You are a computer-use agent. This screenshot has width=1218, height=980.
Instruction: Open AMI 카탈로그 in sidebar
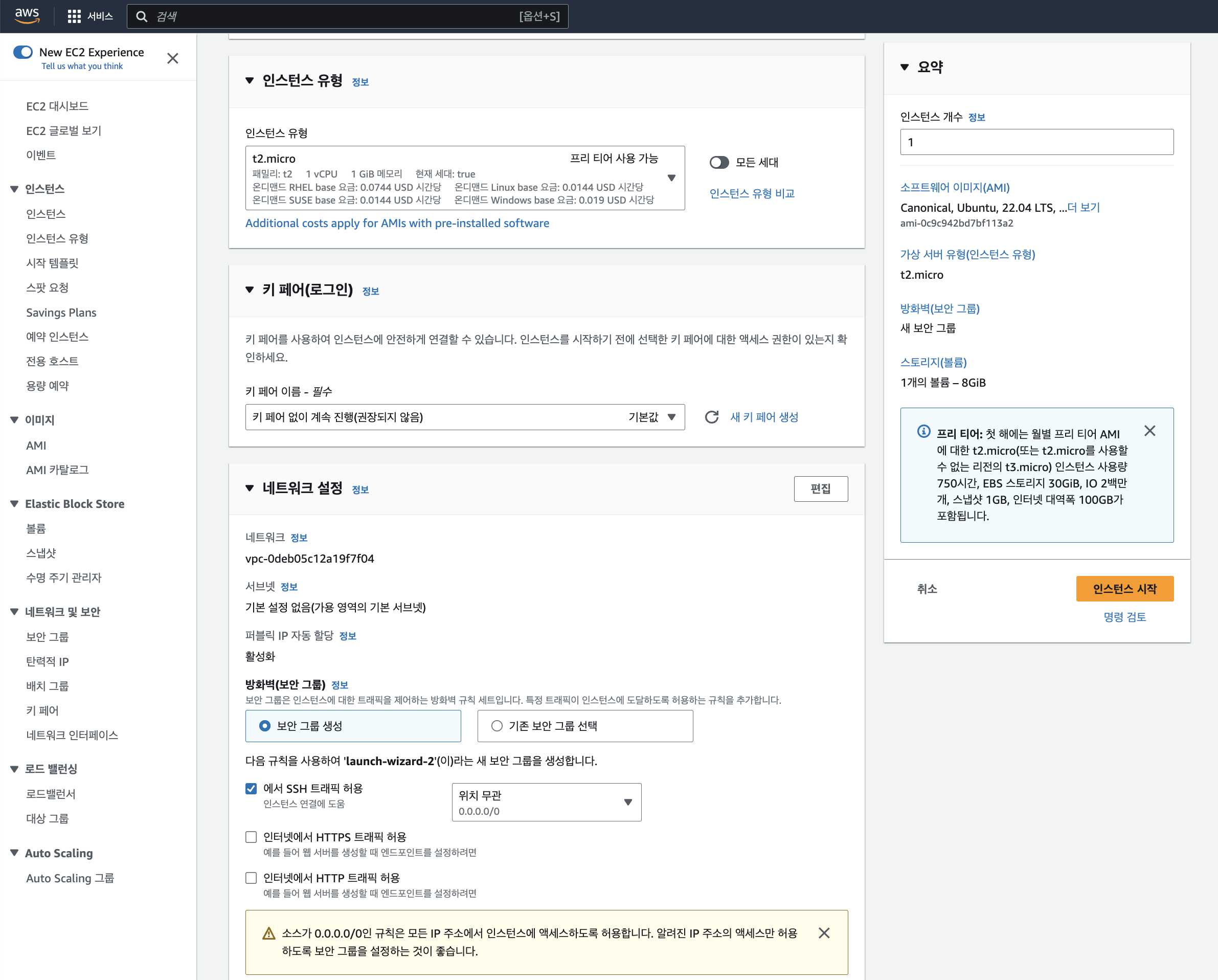tap(57, 470)
